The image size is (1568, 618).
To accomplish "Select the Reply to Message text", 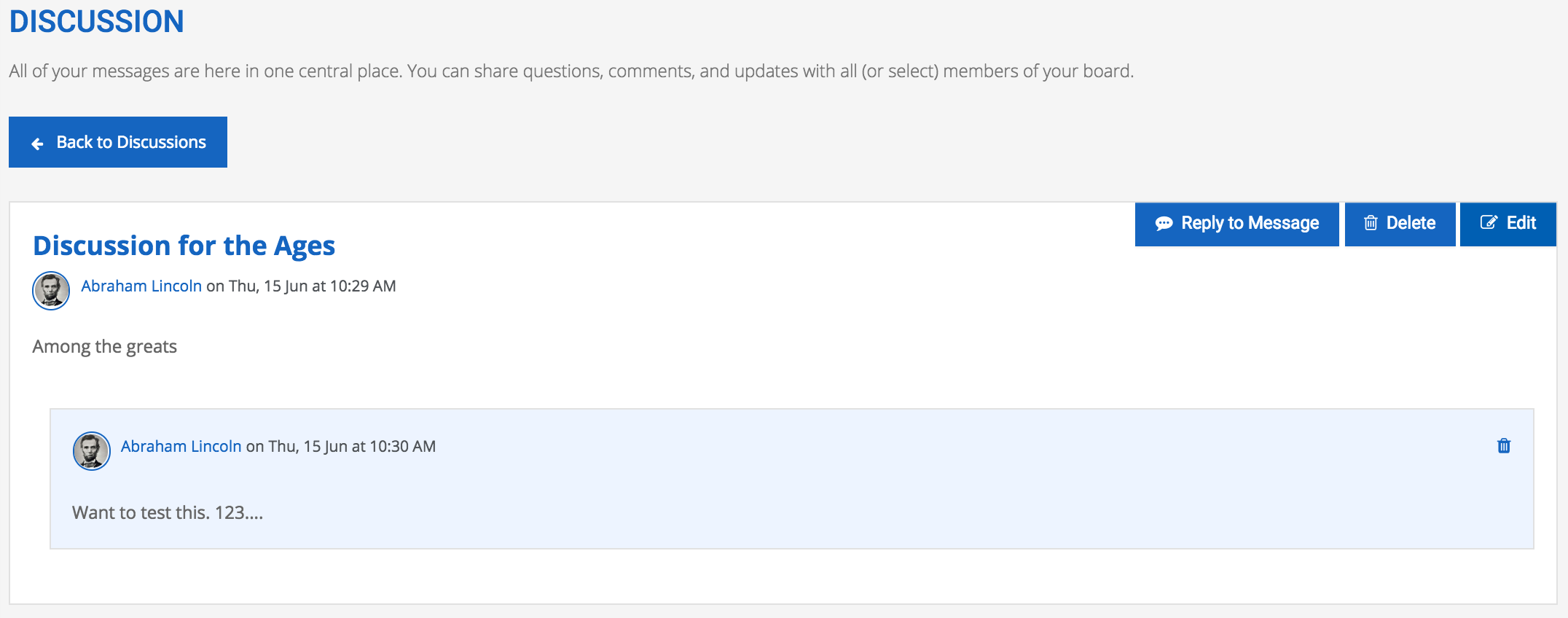I will pyautogui.click(x=1250, y=223).
